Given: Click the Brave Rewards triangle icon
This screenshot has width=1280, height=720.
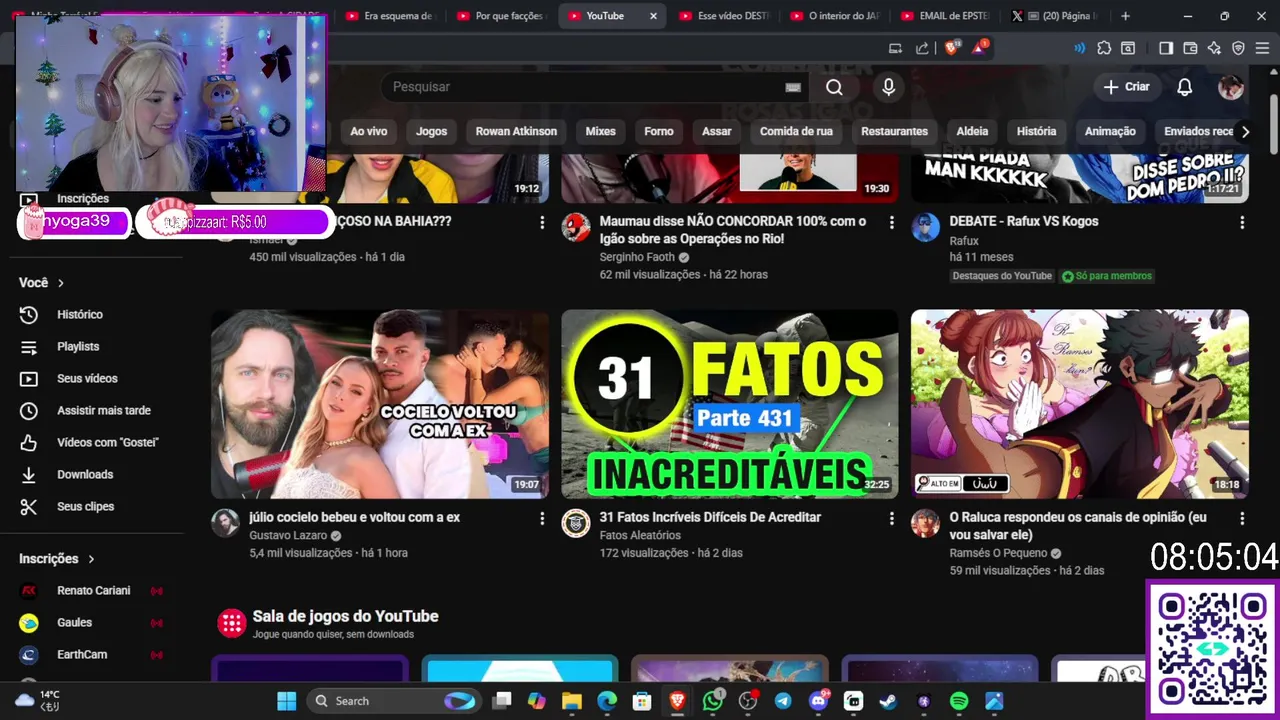Looking at the screenshot, I should click(x=980, y=48).
